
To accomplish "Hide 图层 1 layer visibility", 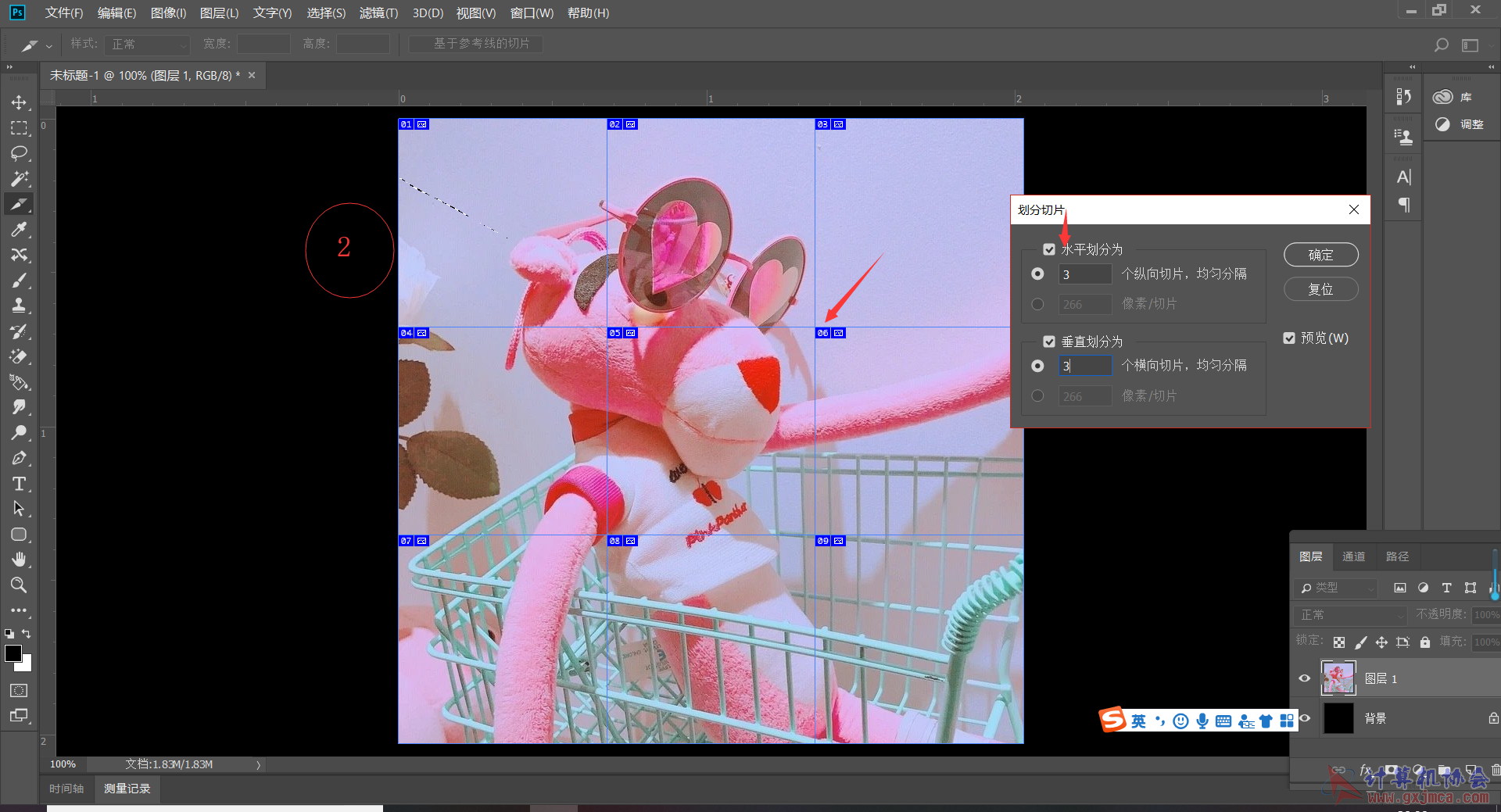I will 1304,678.
